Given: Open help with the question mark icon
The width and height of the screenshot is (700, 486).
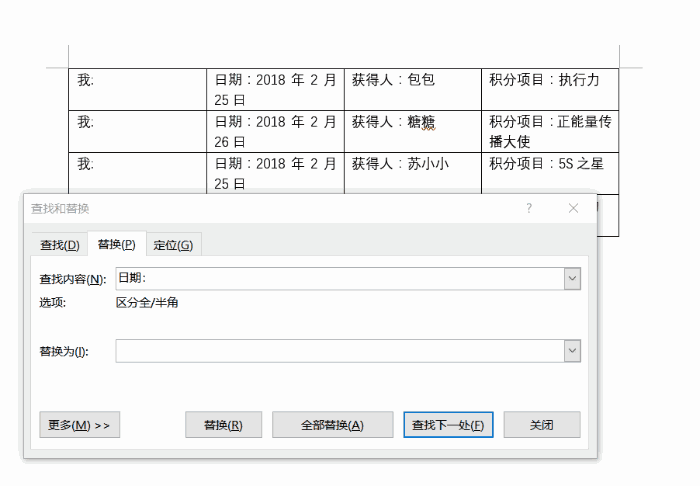Looking at the screenshot, I should point(529,208).
